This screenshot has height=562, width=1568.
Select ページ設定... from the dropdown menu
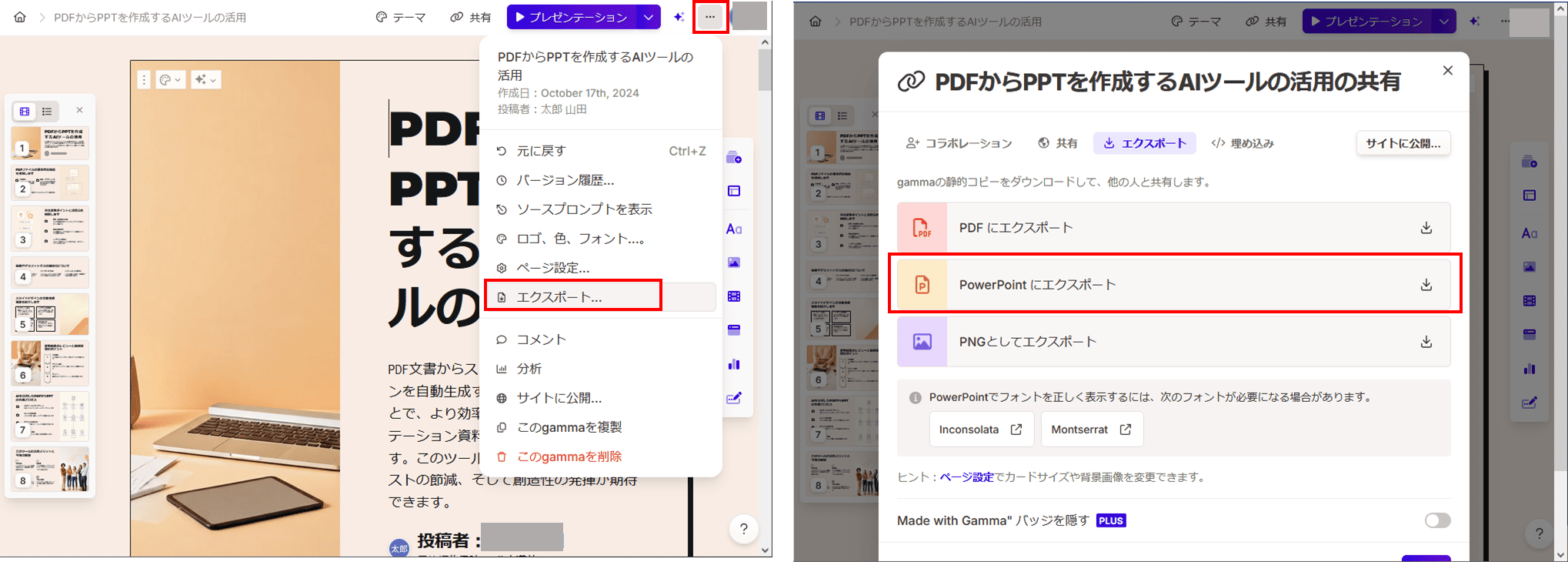[x=600, y=268]
